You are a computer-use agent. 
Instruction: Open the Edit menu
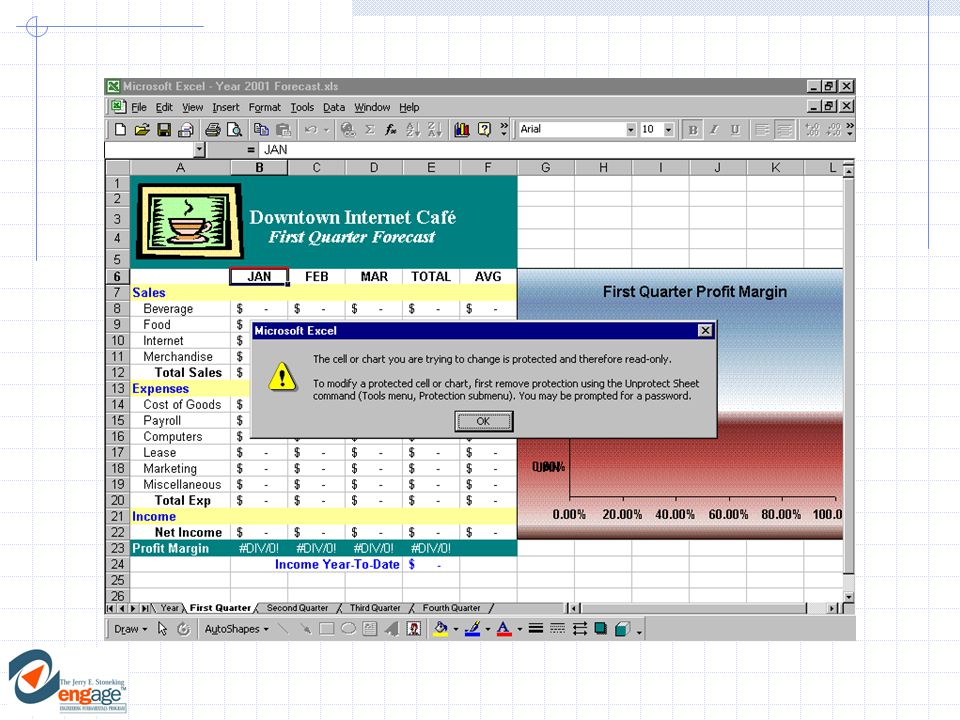[x=164, y=107]
